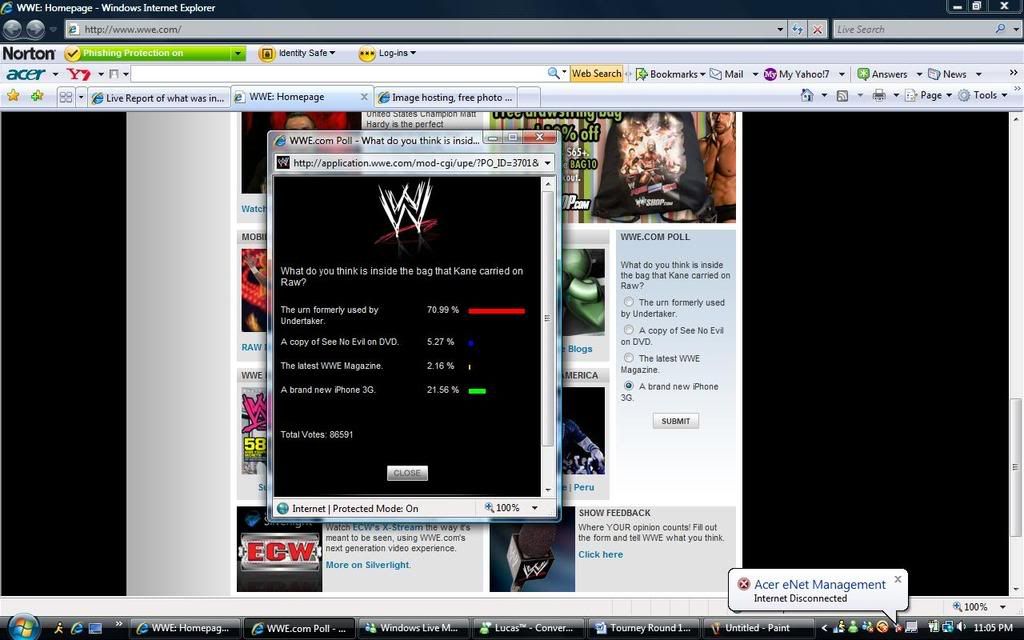The height and width of the screenshot is (640, 1024).
Task: Click the acer logo on toolbar
Action: [x=25, y=74]
